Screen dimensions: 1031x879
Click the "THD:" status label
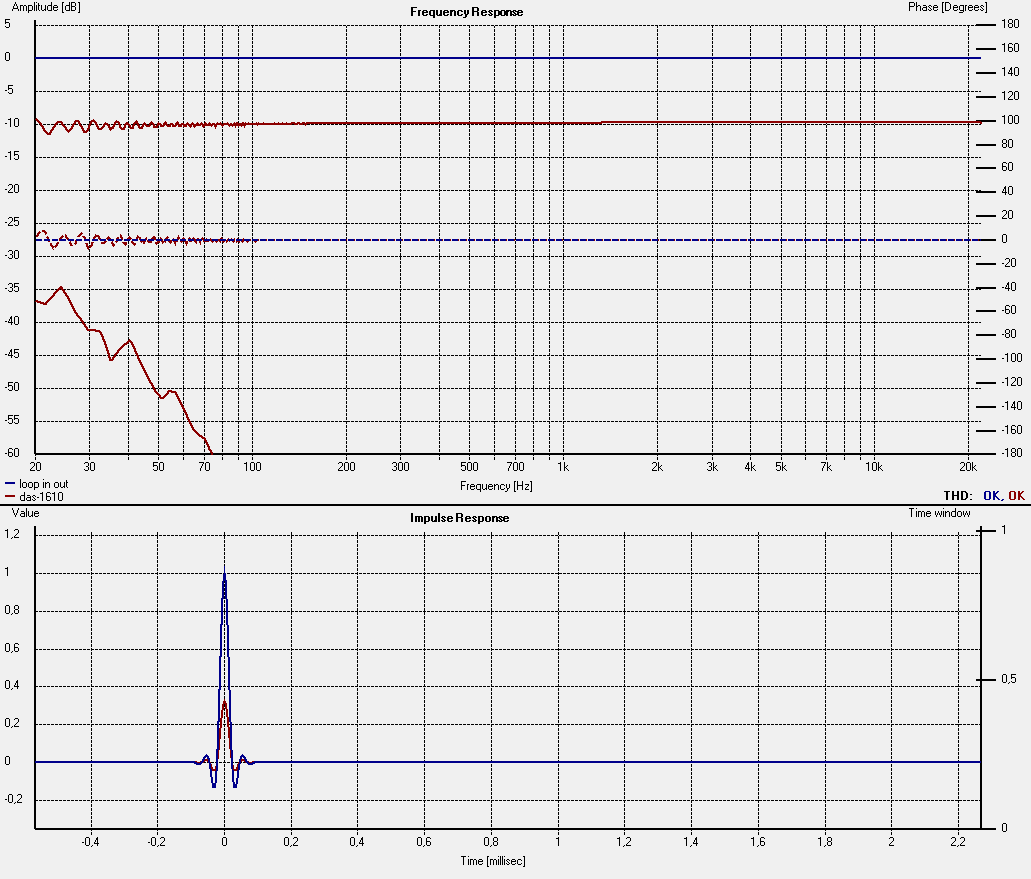pyautogui.click(x=957, y=496)
